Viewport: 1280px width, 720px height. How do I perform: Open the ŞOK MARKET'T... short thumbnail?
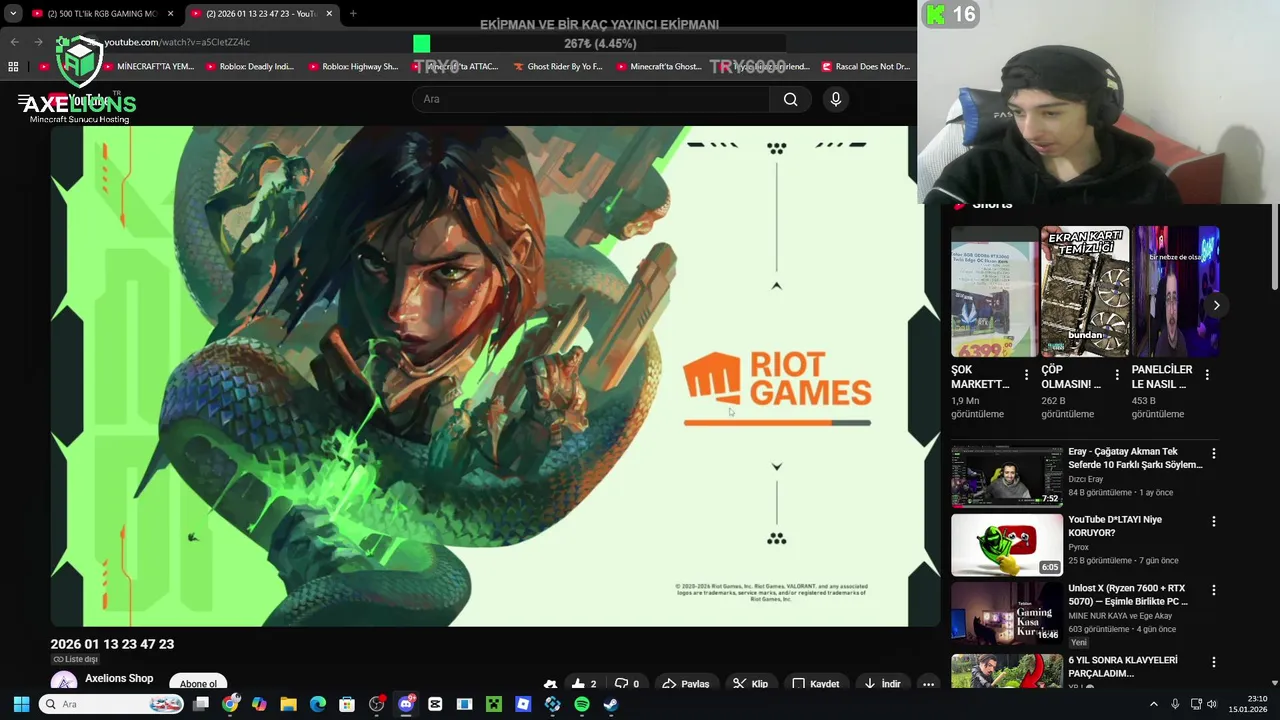[994, 291]
